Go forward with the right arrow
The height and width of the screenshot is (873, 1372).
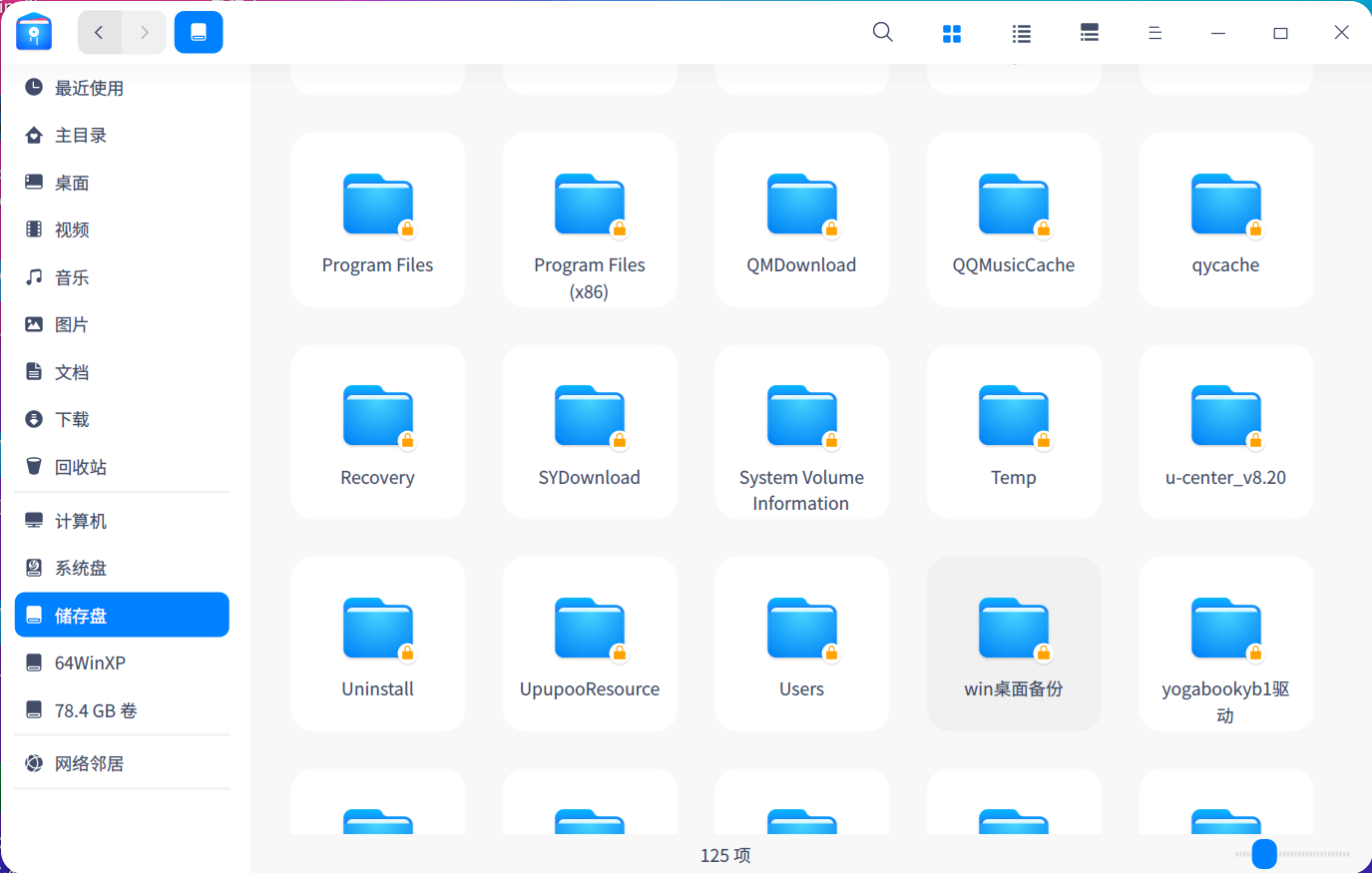tap(145, 33)
